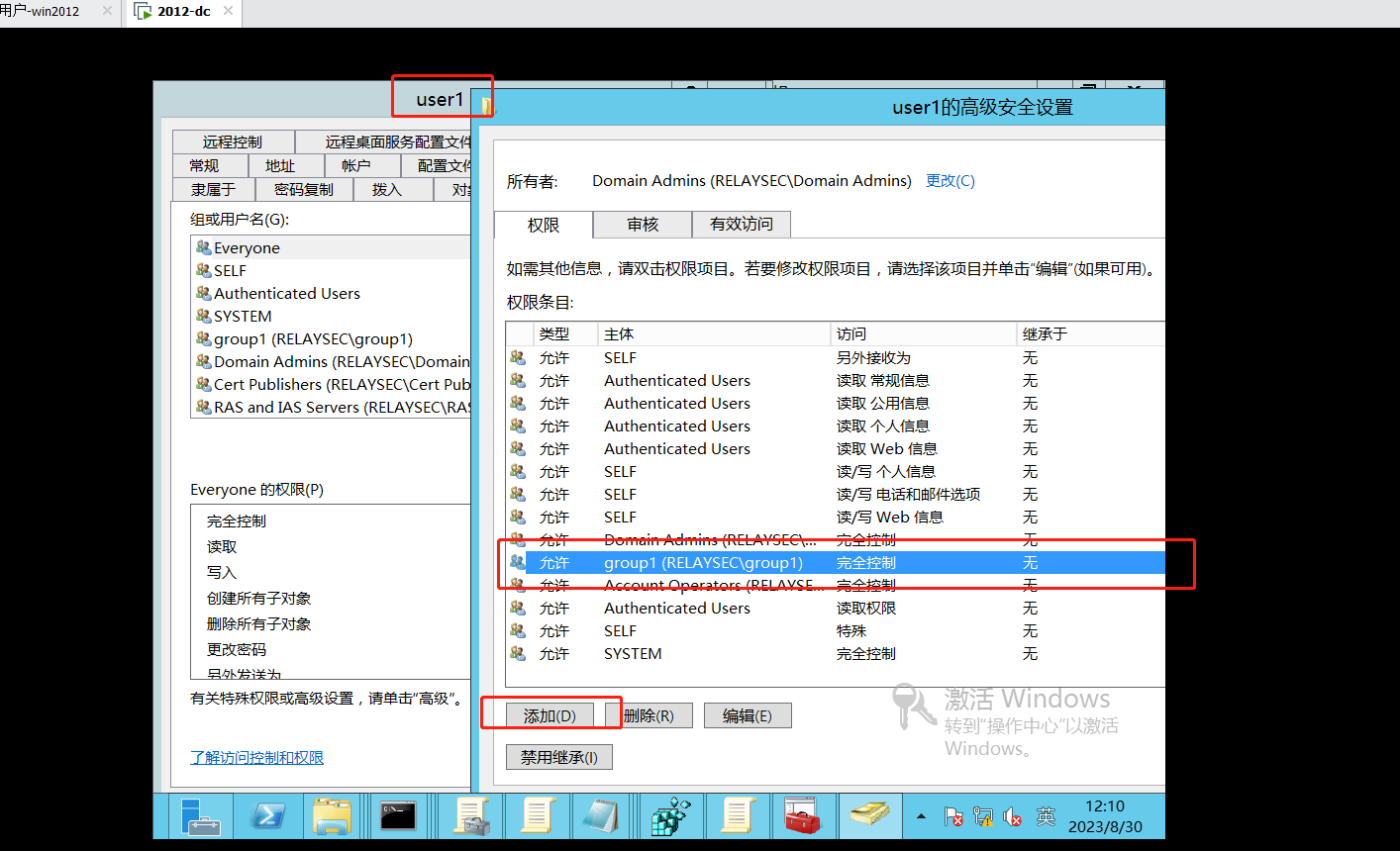Click the active yellow taskbar window icon
This screenshot has width=1400, height=851.
(869, 816)
